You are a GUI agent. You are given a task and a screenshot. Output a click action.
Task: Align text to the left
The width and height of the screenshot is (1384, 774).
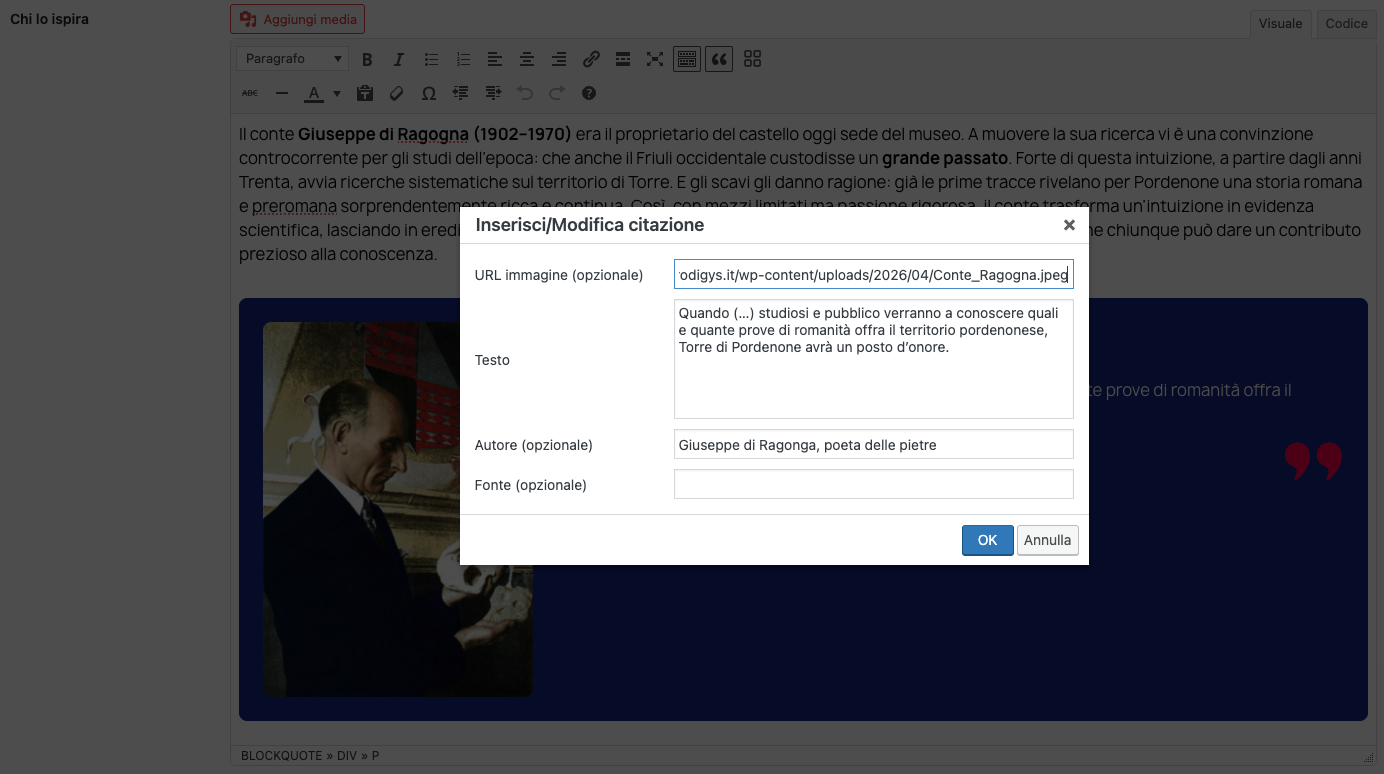point(495,59)
